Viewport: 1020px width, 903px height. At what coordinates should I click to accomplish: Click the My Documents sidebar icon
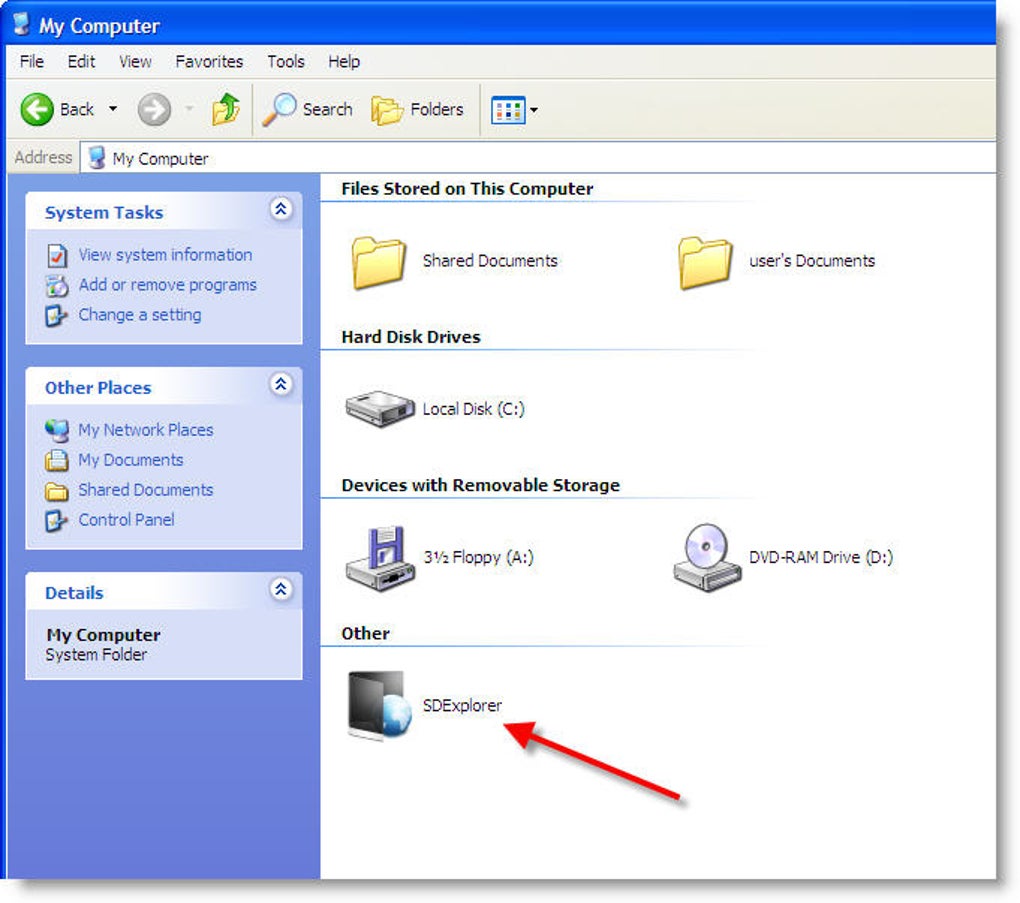point(57,461)
